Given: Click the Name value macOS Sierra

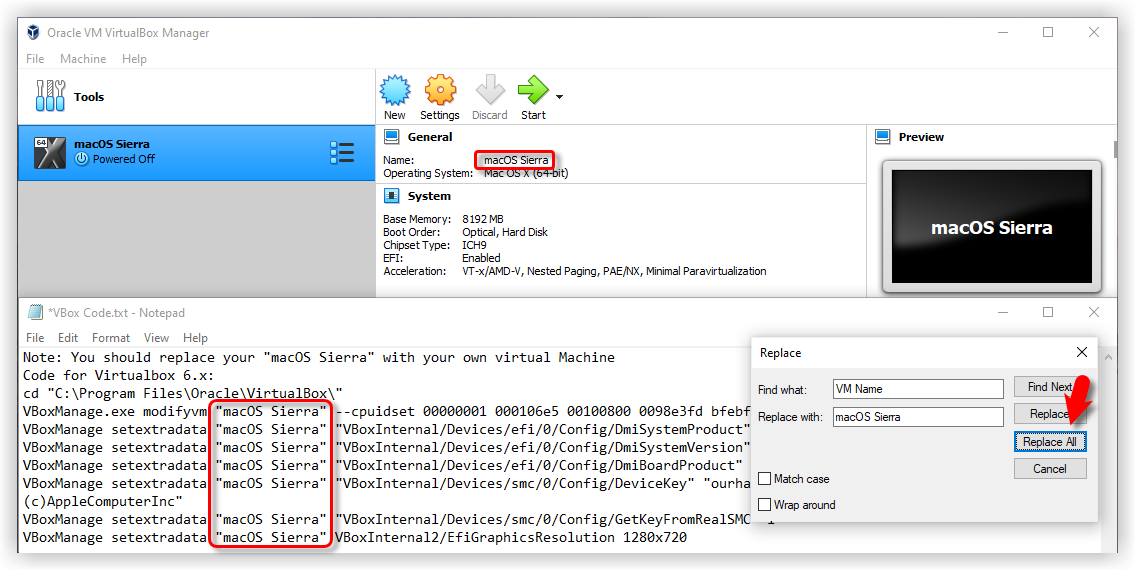Looking at the screenshot, I should (516, 160).
